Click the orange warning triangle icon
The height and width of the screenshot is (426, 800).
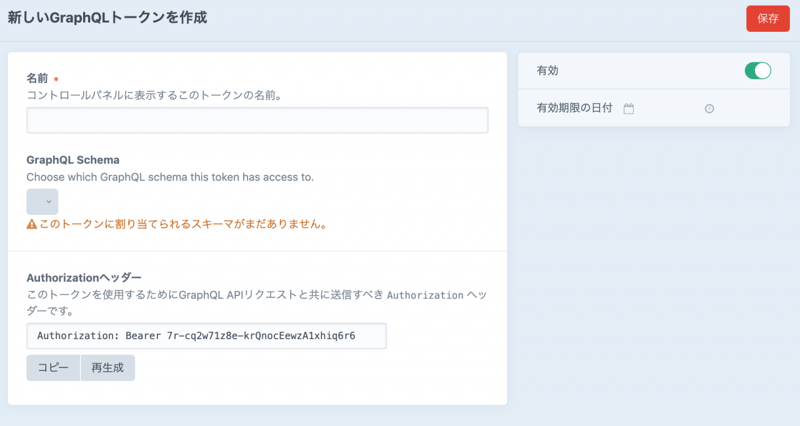coord(31,225)
